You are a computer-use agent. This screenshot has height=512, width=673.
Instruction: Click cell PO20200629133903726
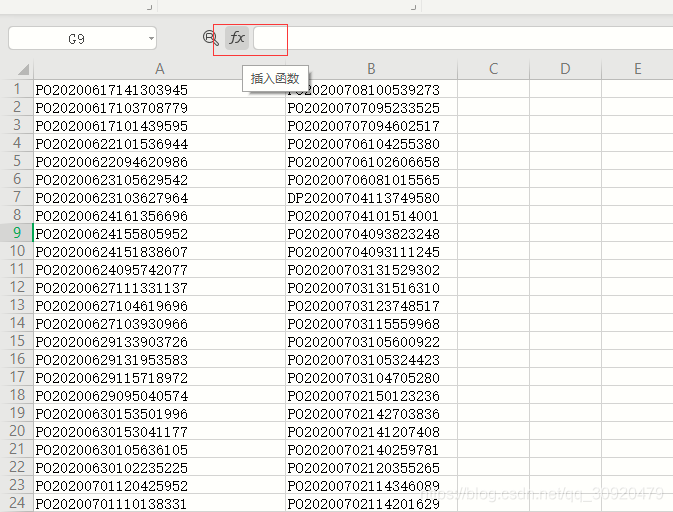pyautogui.click(x=160, y=342)
